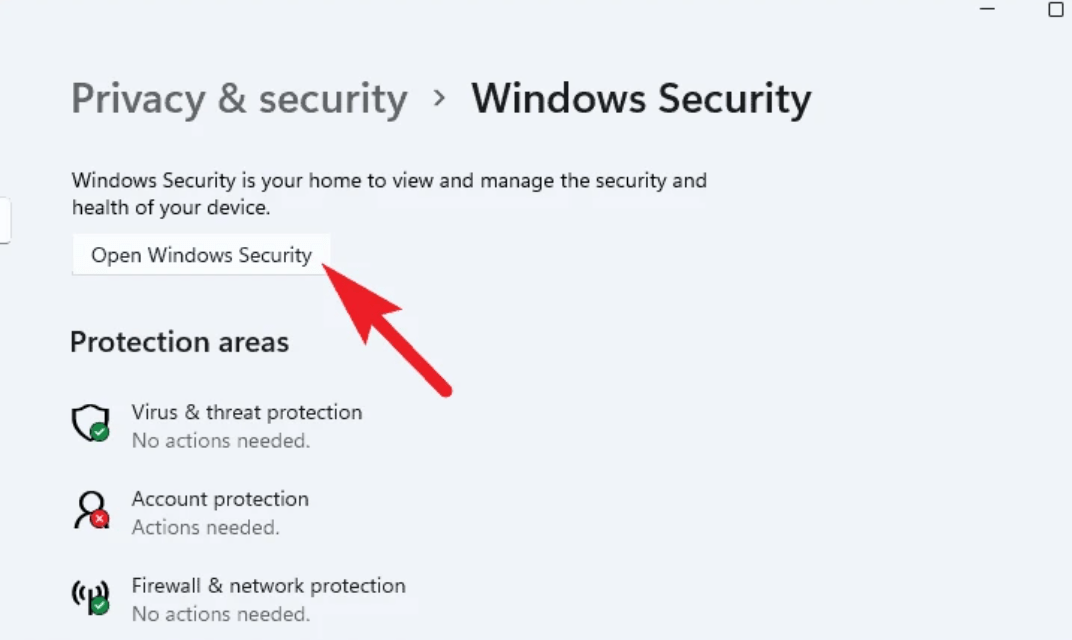Click the Account protection person icon
This screenshot has height=640, width=1072.
click(x=90, y=508)
